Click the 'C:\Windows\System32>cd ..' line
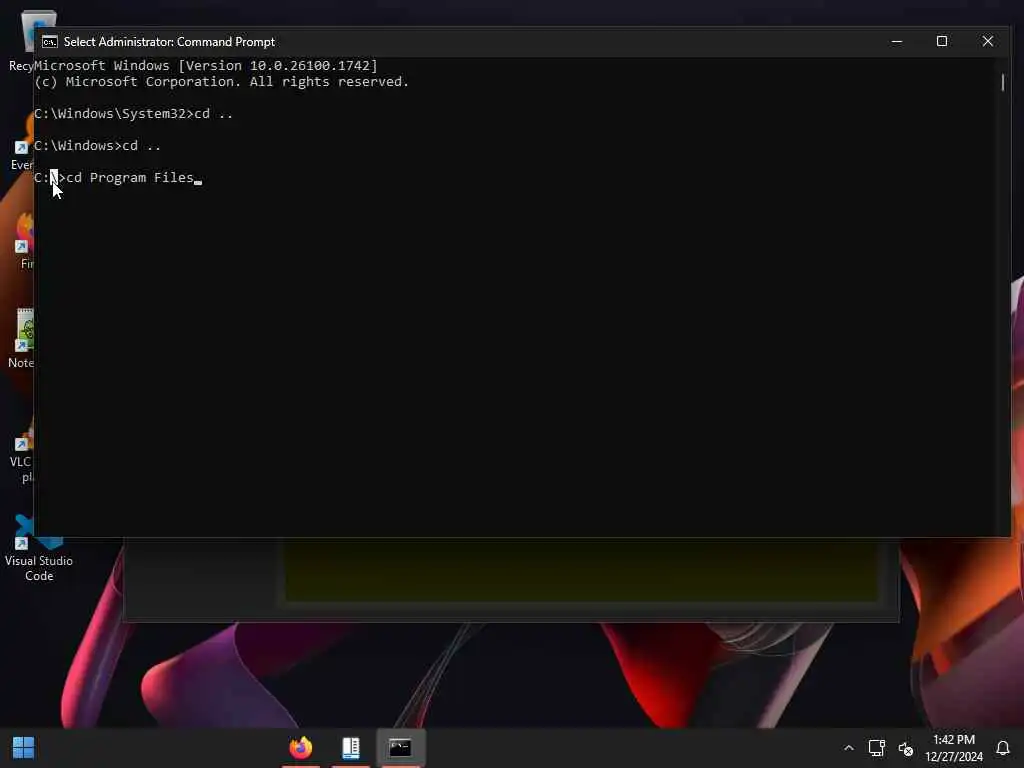1024x768 pixels. point(133,114)
